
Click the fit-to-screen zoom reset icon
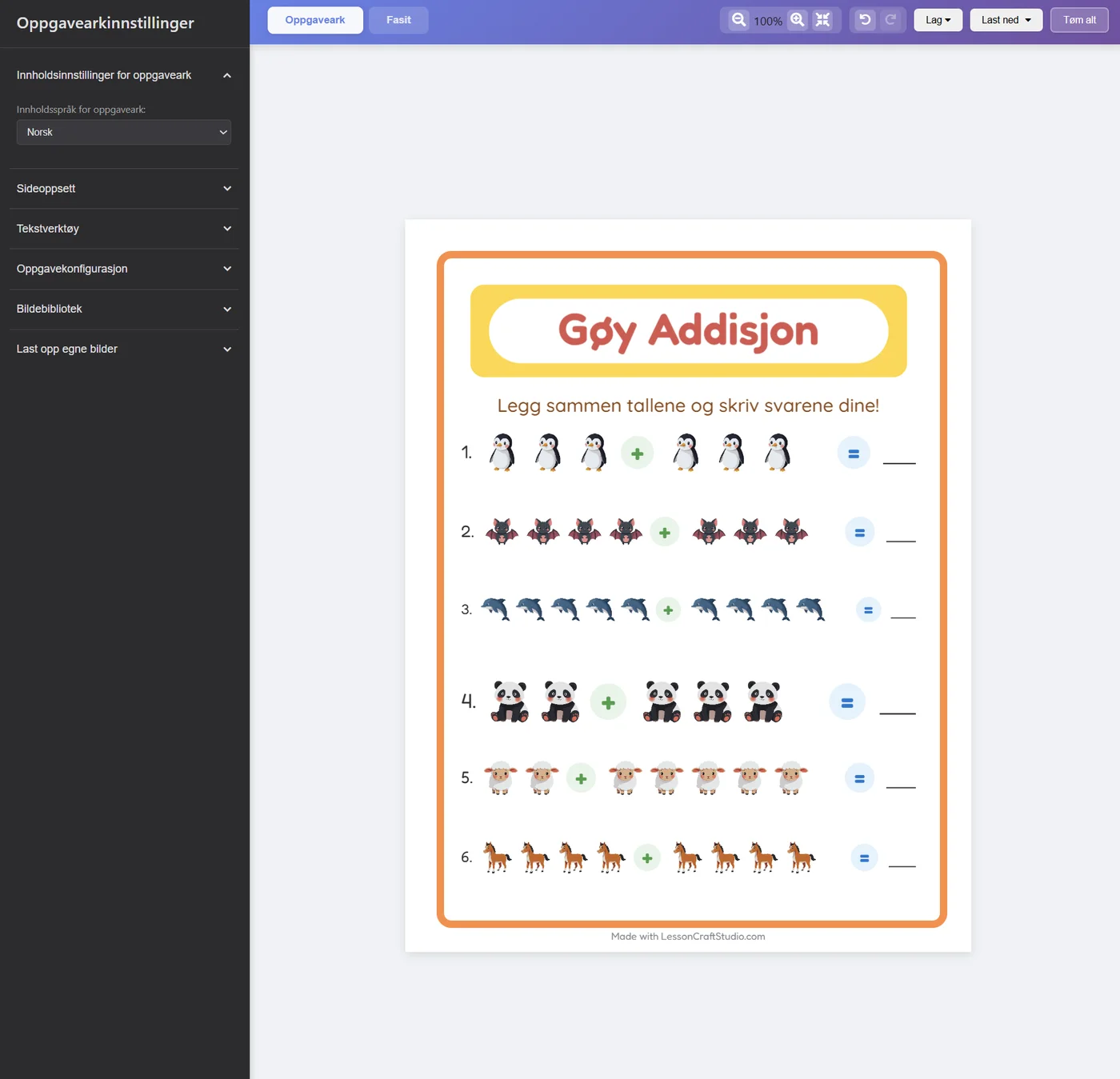pos(822,20)
